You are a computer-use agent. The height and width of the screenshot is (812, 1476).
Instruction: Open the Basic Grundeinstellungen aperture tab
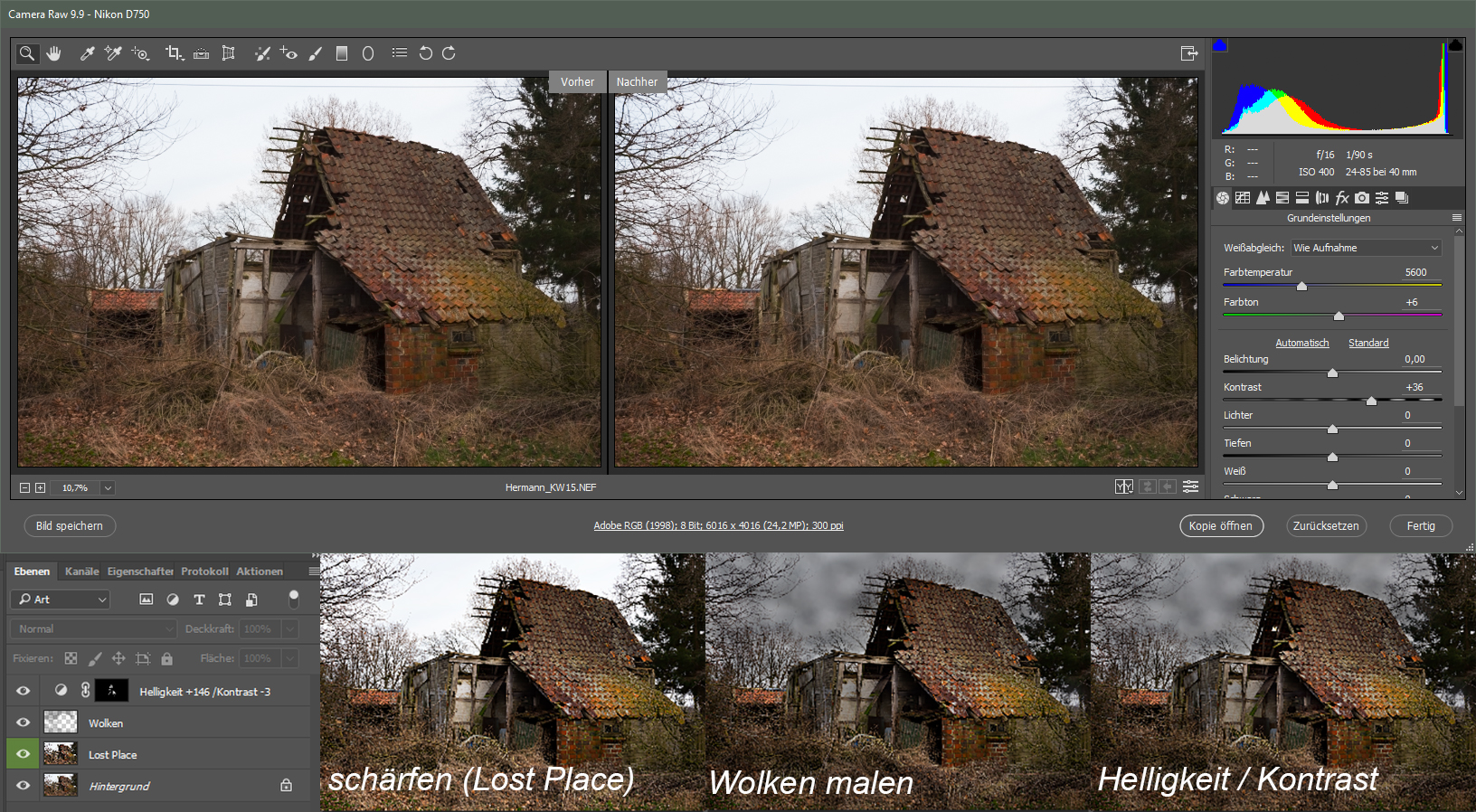coord(1223,198)
